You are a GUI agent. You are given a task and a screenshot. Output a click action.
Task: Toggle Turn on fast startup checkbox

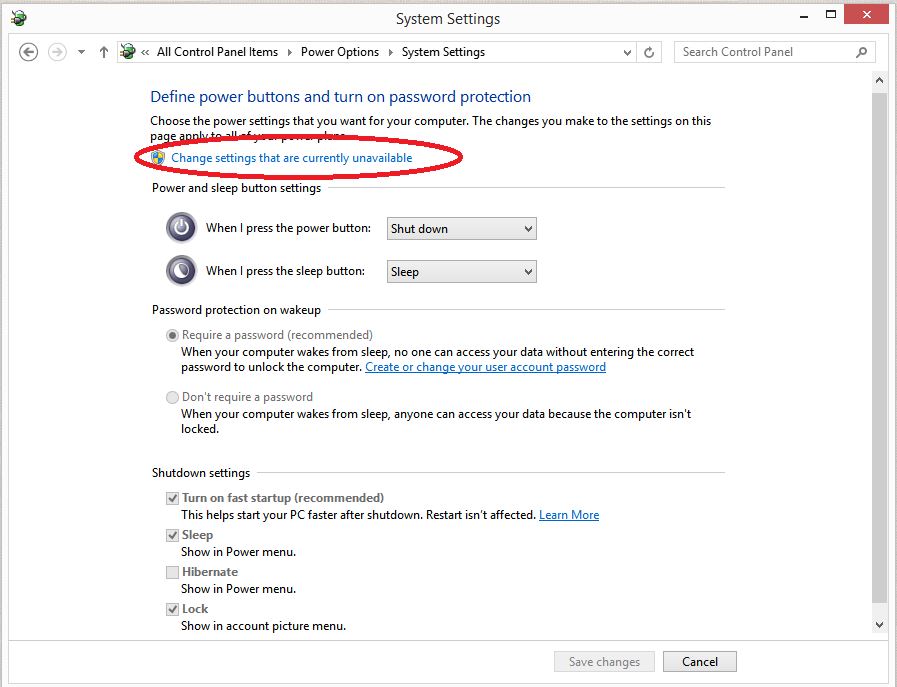pyautogui.click(x=172, y=498)
